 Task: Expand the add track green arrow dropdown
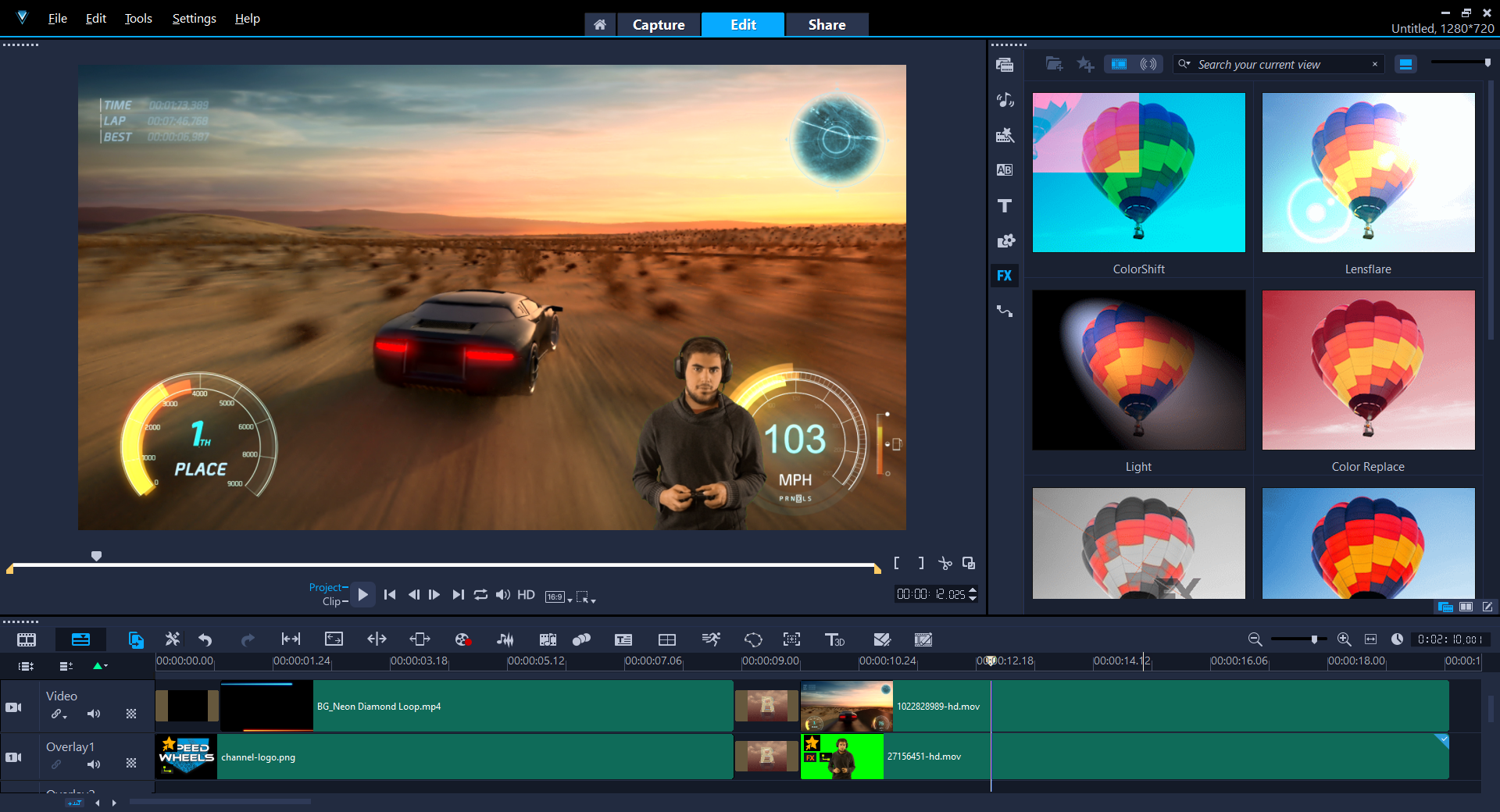pyautogui.click(x=101, y=666)
